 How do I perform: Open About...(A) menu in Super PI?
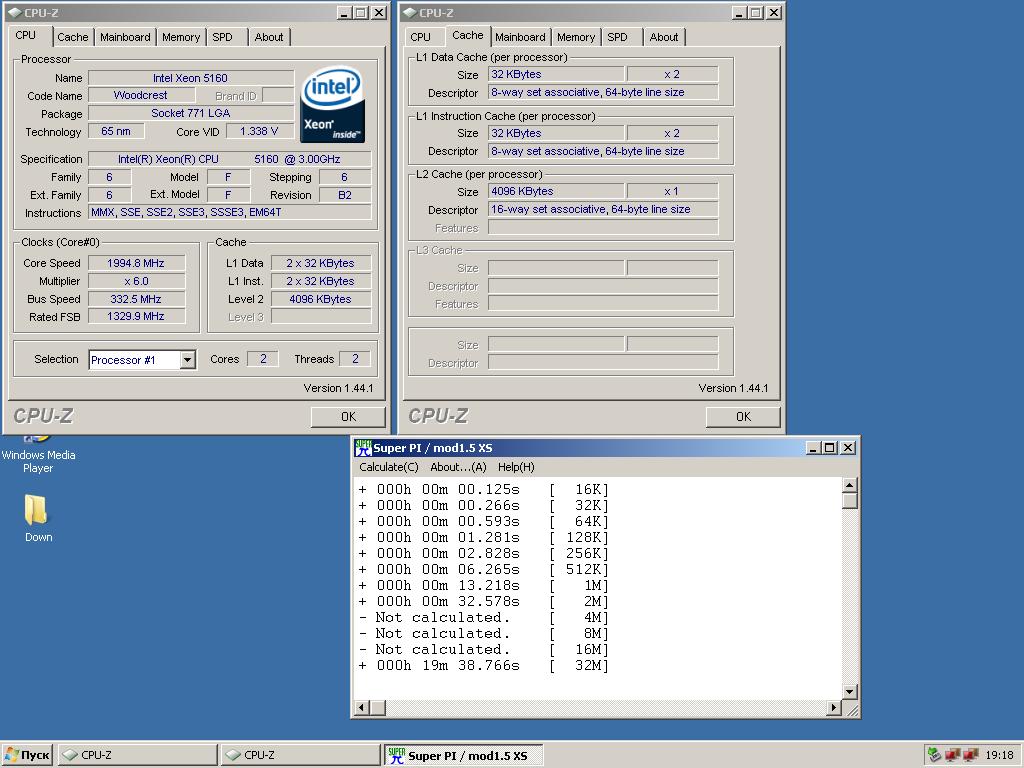tap(458, 467)
